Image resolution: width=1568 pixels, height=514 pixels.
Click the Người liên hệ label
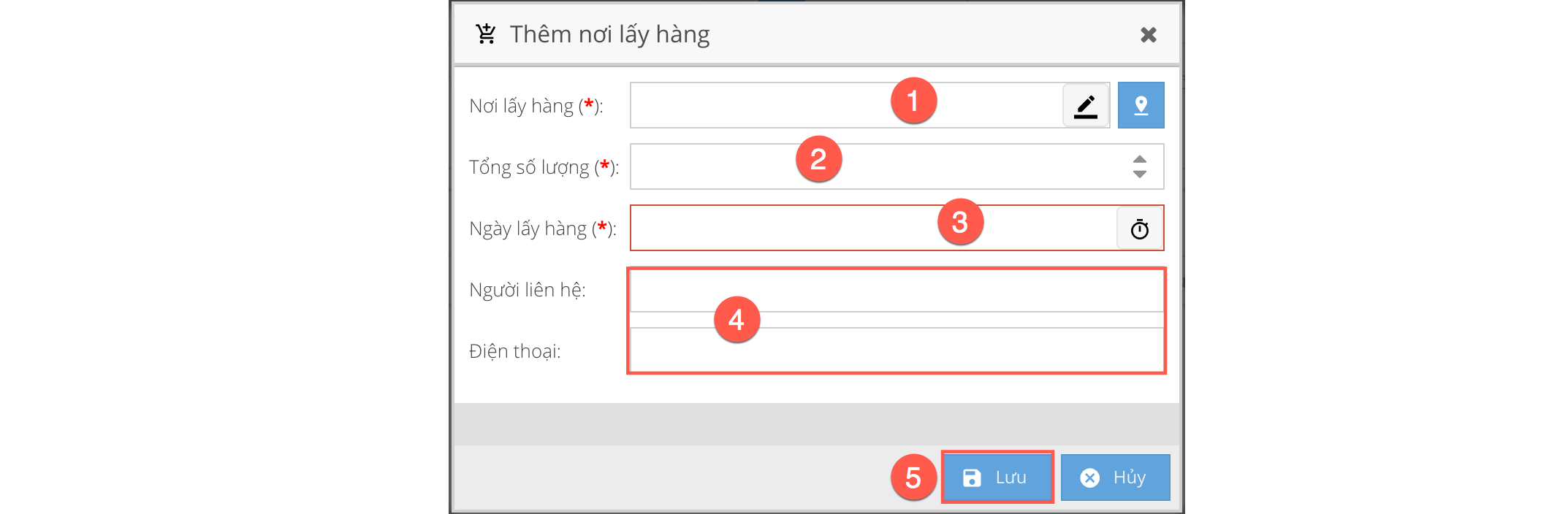point(527,291)
